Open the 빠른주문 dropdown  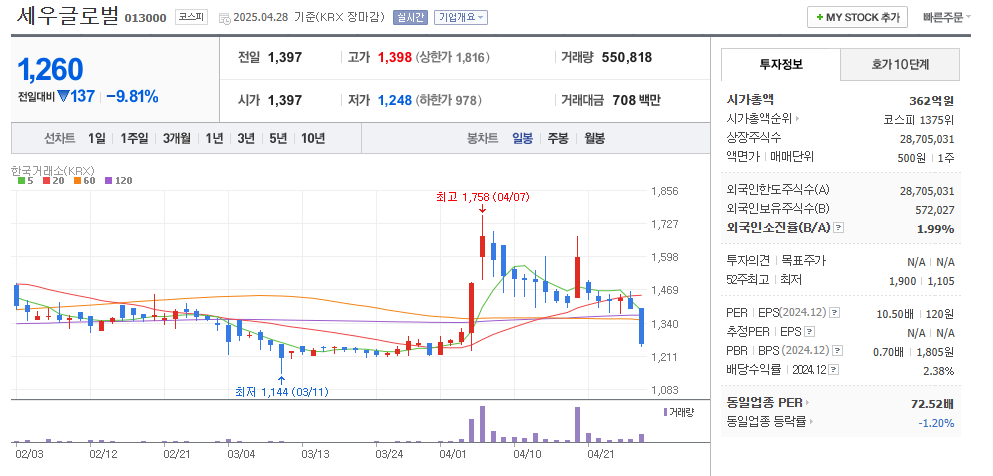point(947,18)
